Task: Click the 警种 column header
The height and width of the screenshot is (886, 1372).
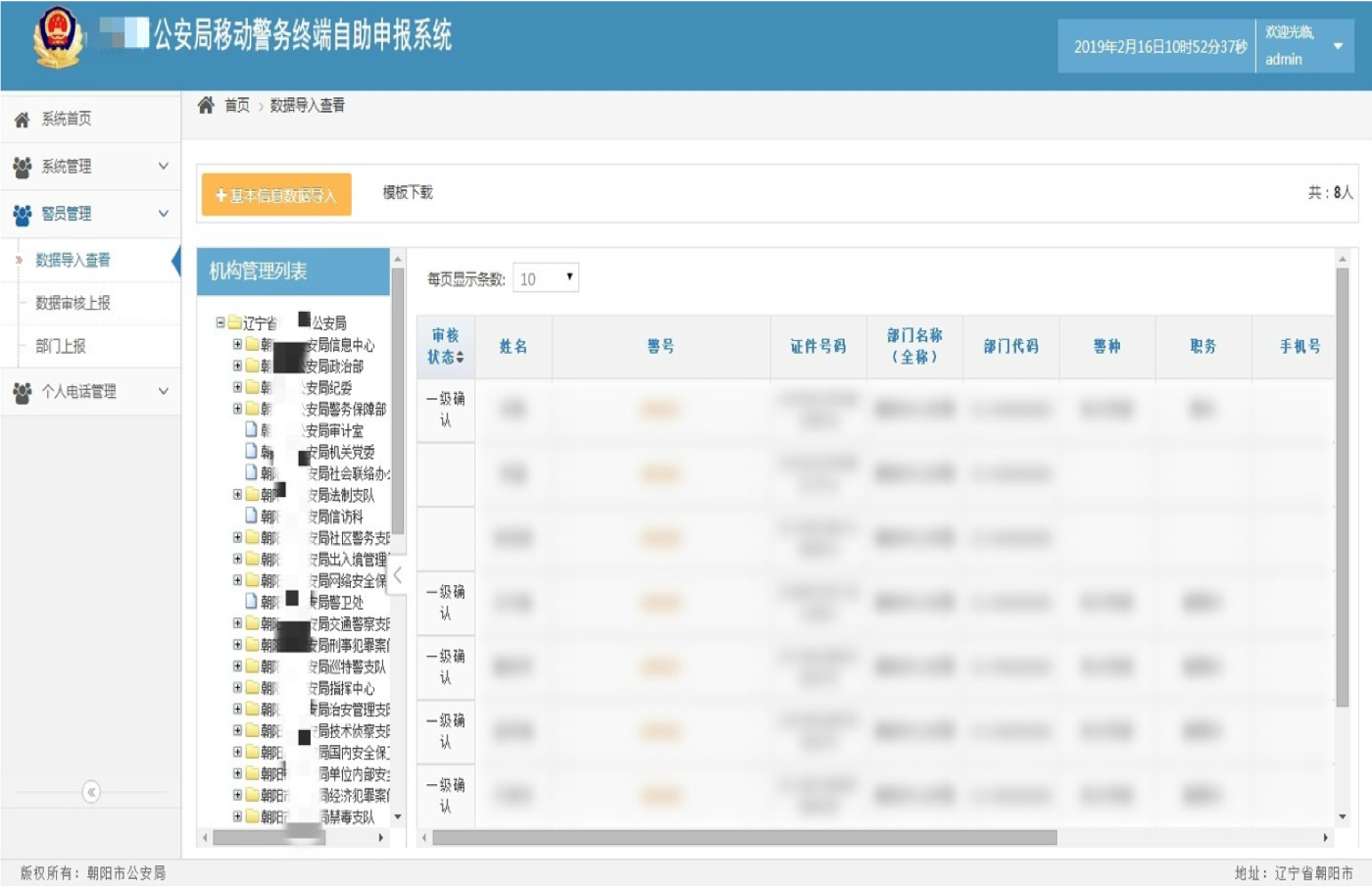Action: click(x=1106, y=346)
